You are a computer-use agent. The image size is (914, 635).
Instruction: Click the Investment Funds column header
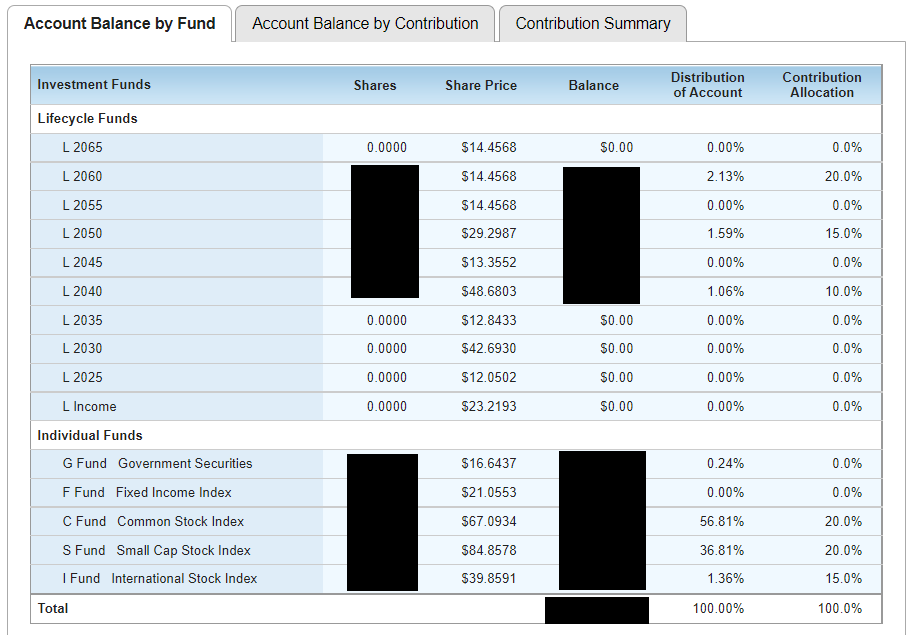[94, 85]
